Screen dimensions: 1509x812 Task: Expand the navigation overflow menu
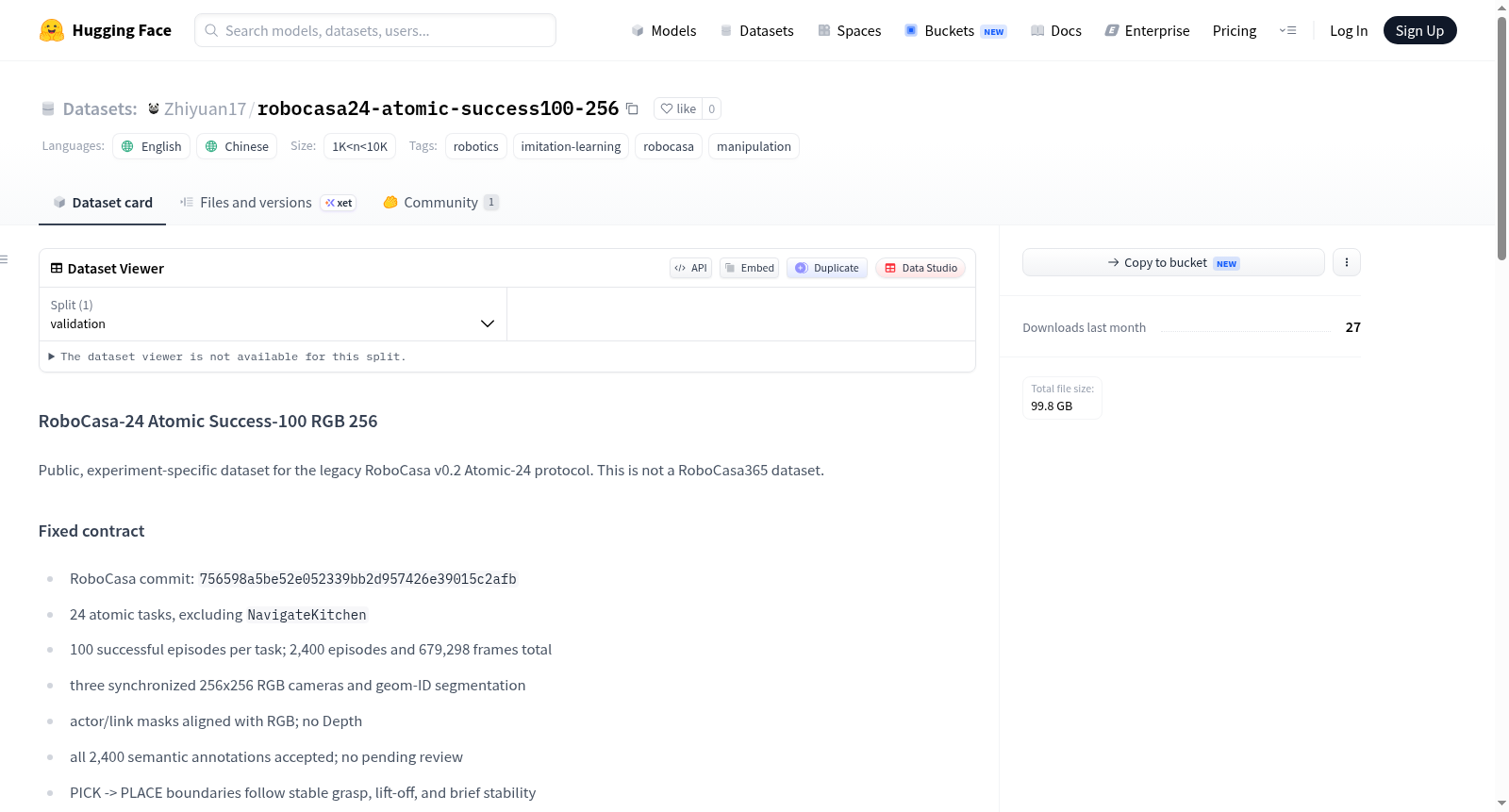[x=1287, y=30]
